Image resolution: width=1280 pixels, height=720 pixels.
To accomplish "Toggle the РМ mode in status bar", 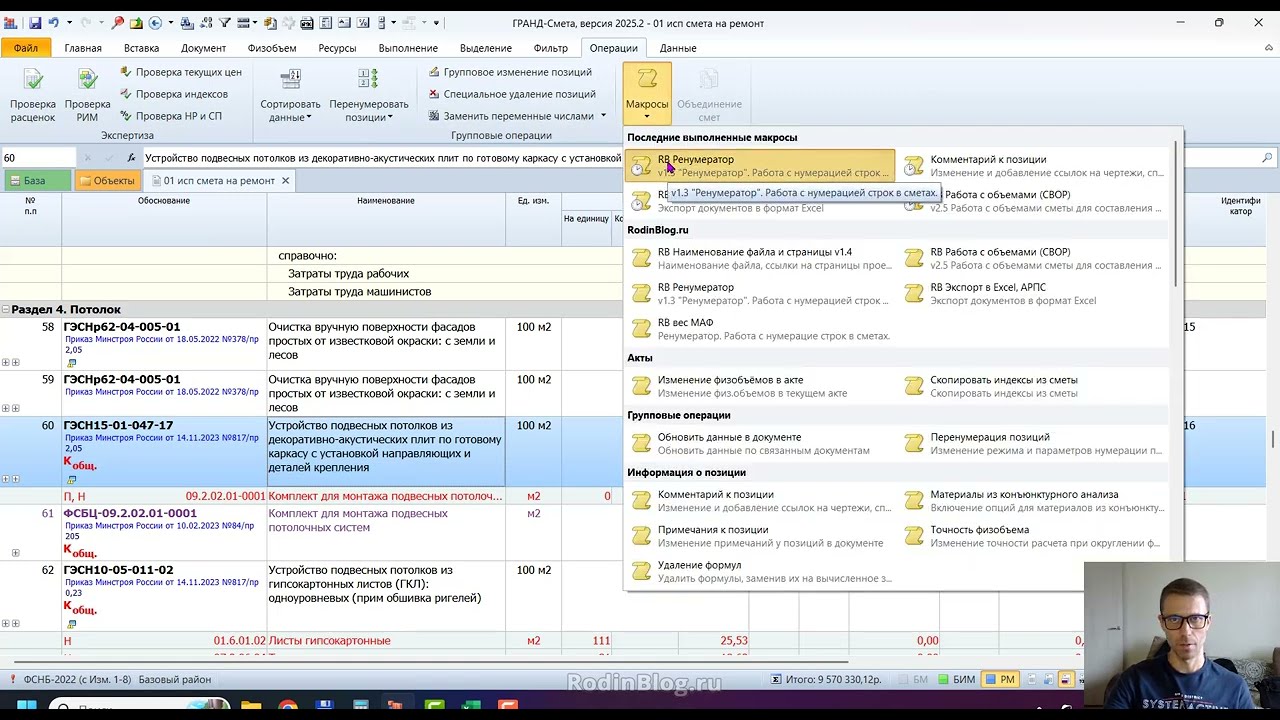I will (x=1000, y=680).
